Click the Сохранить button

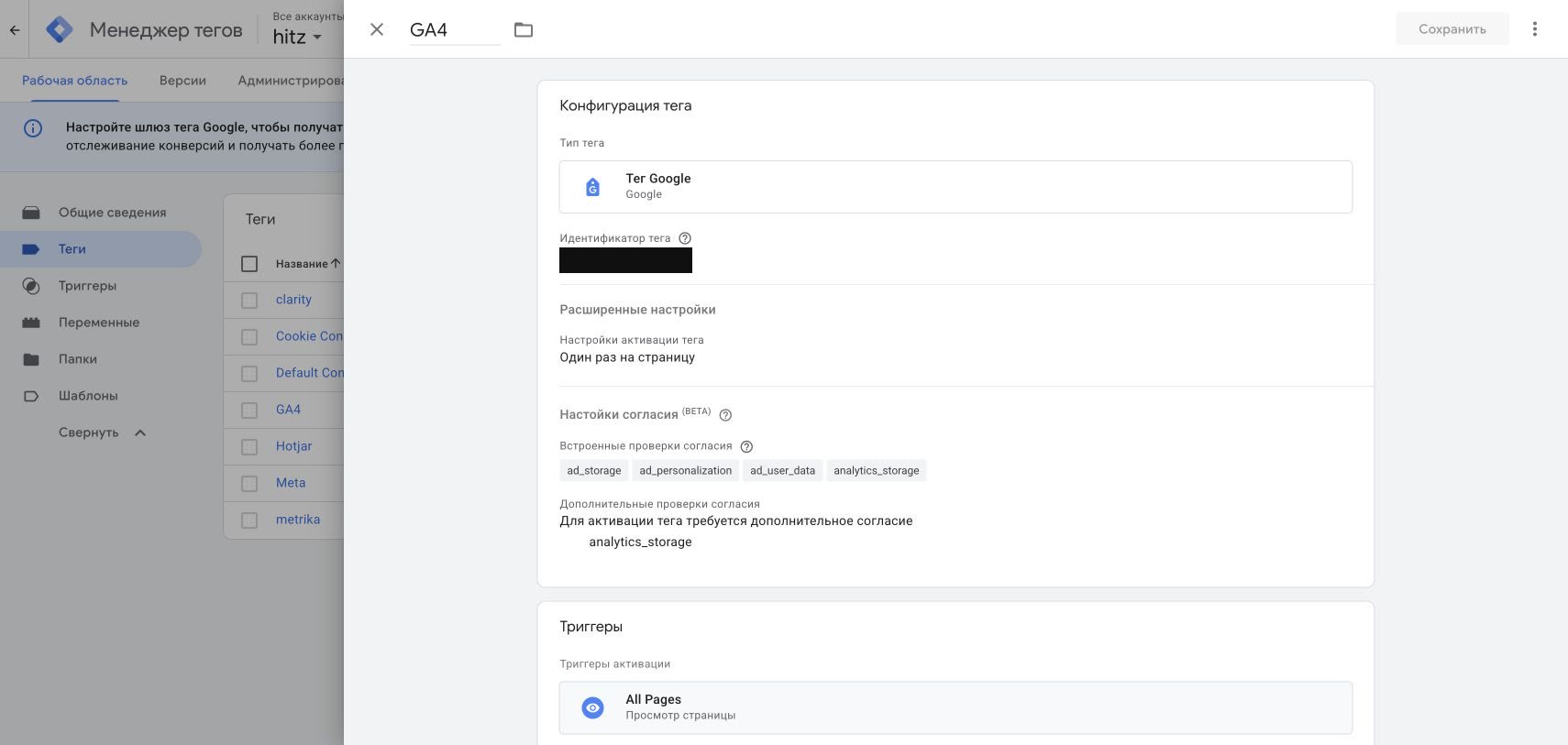coord(1452,29)
